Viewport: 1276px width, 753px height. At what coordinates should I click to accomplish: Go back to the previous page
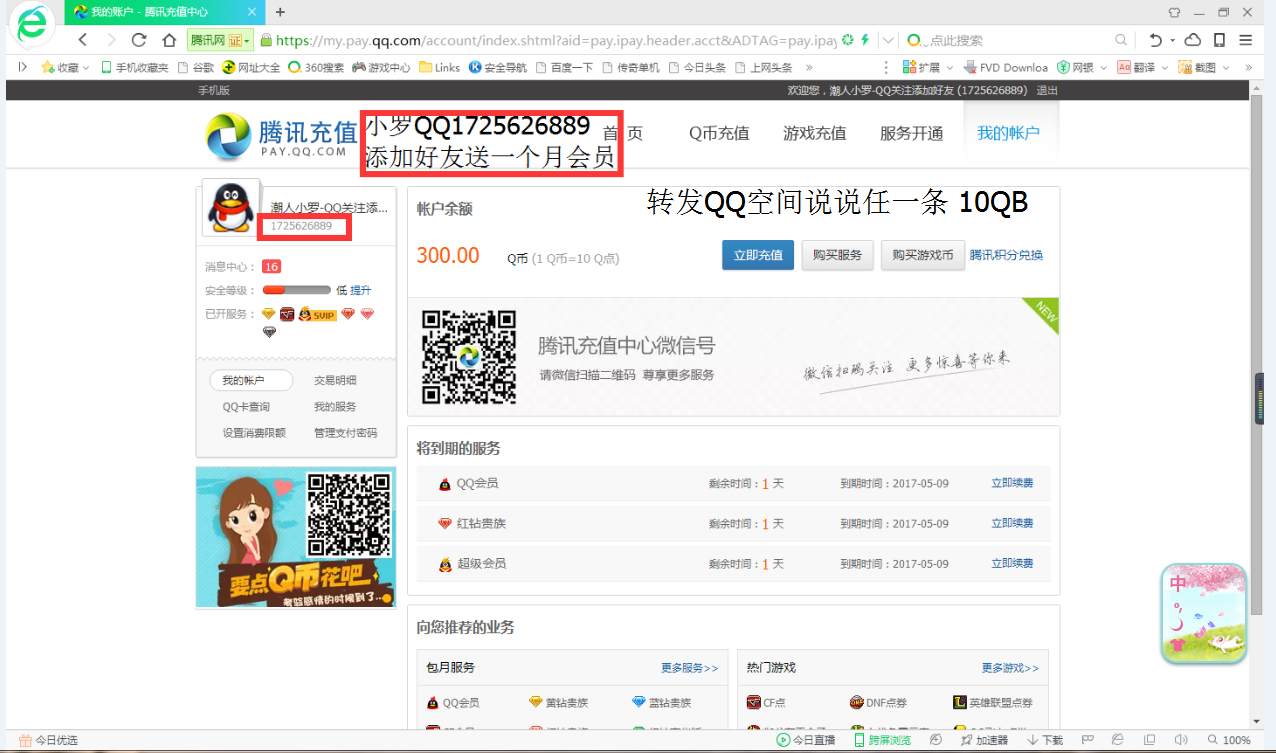pos(83,40)
